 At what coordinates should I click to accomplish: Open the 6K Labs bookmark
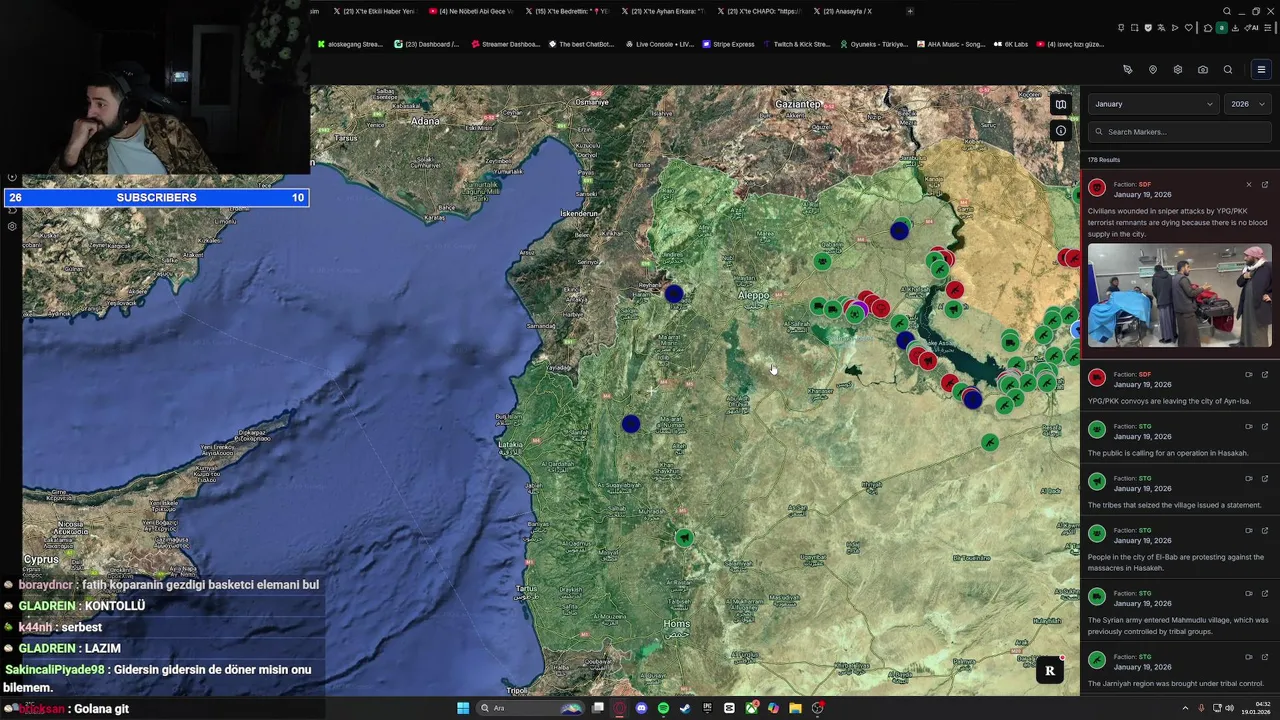[x=1011, y=44]
